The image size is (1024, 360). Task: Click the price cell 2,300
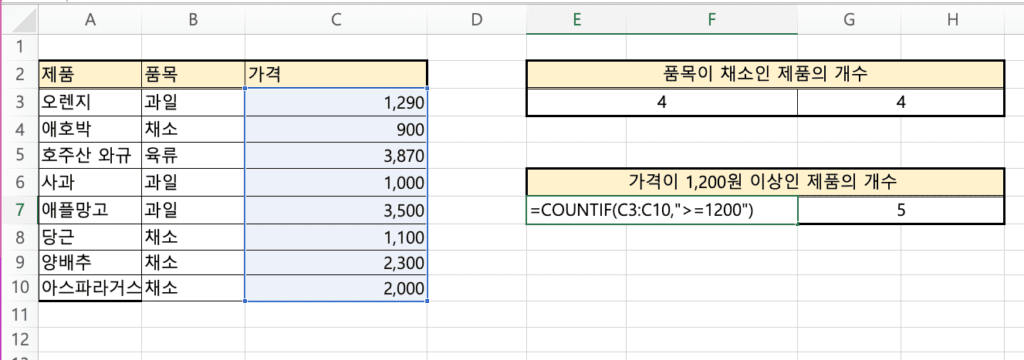(x=336, y=263)
